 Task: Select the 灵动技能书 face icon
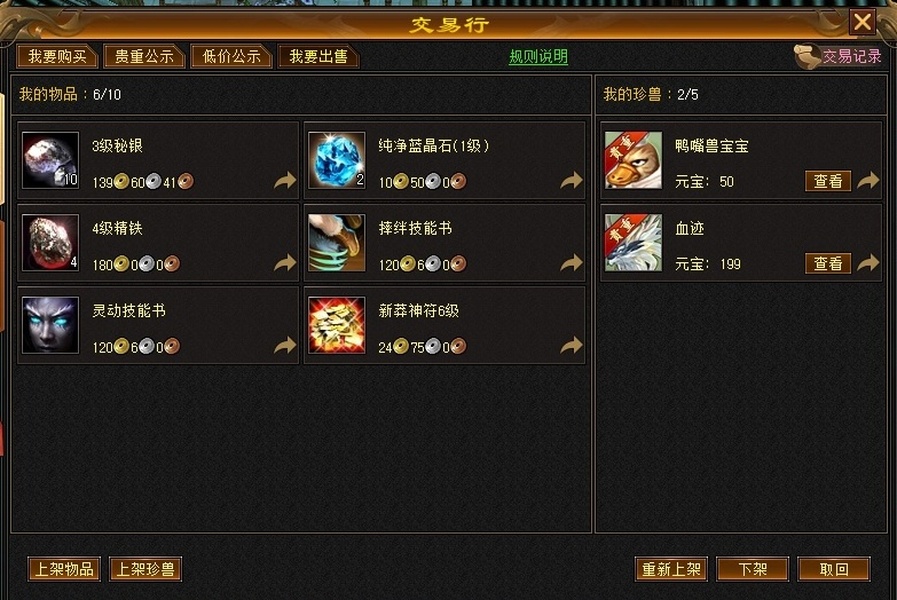50,325
